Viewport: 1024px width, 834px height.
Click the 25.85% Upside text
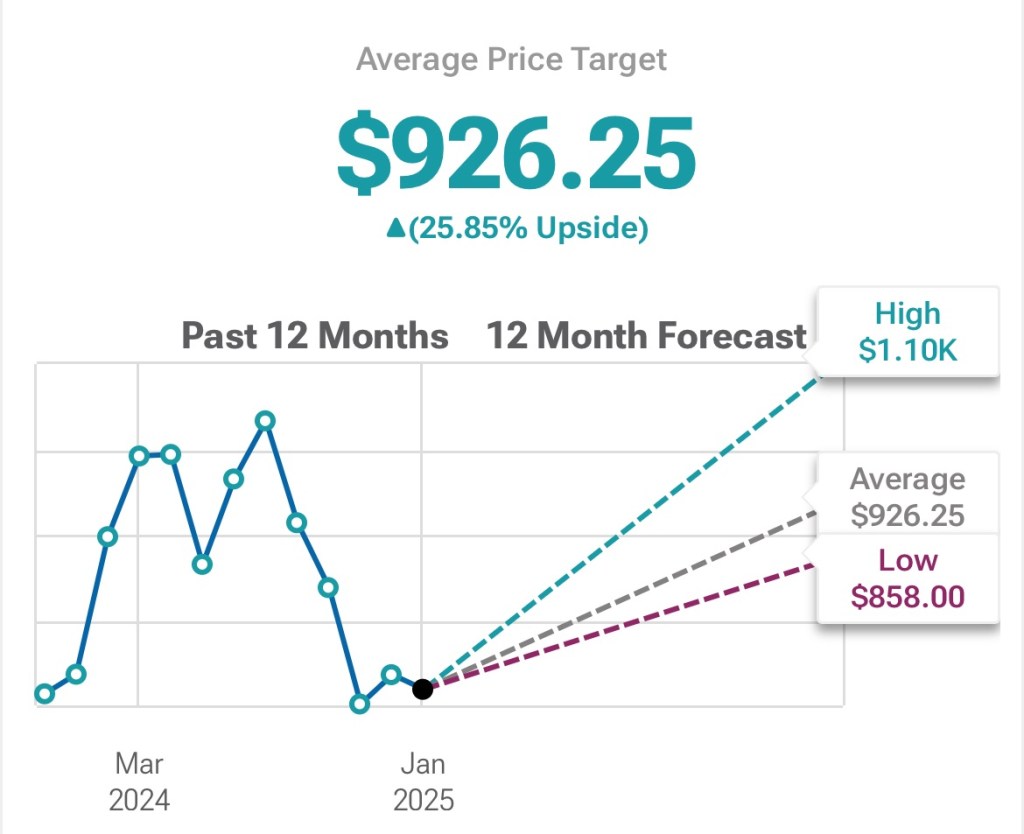[528, 229]
